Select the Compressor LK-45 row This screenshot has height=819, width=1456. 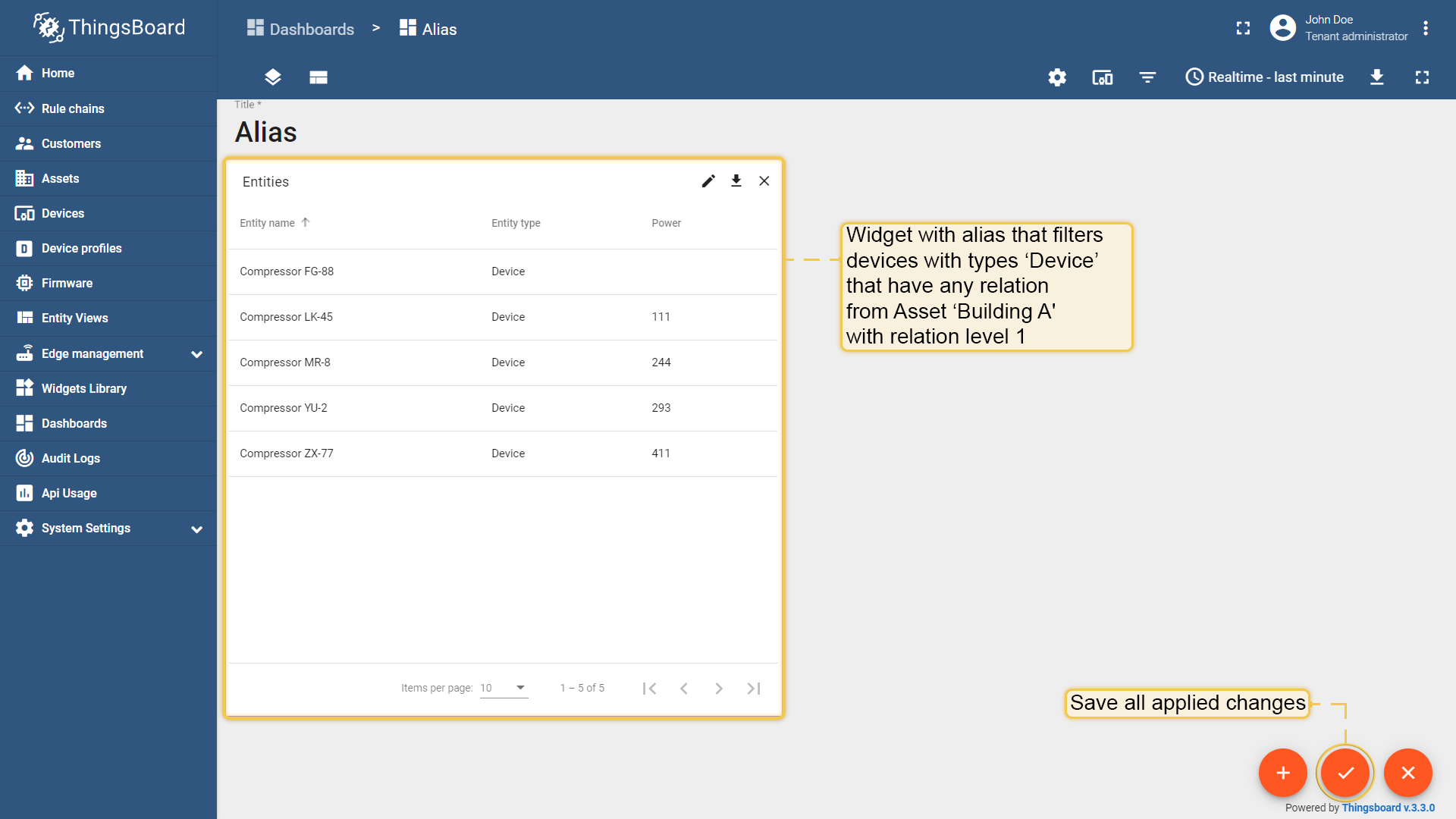(x=504, y=317)
